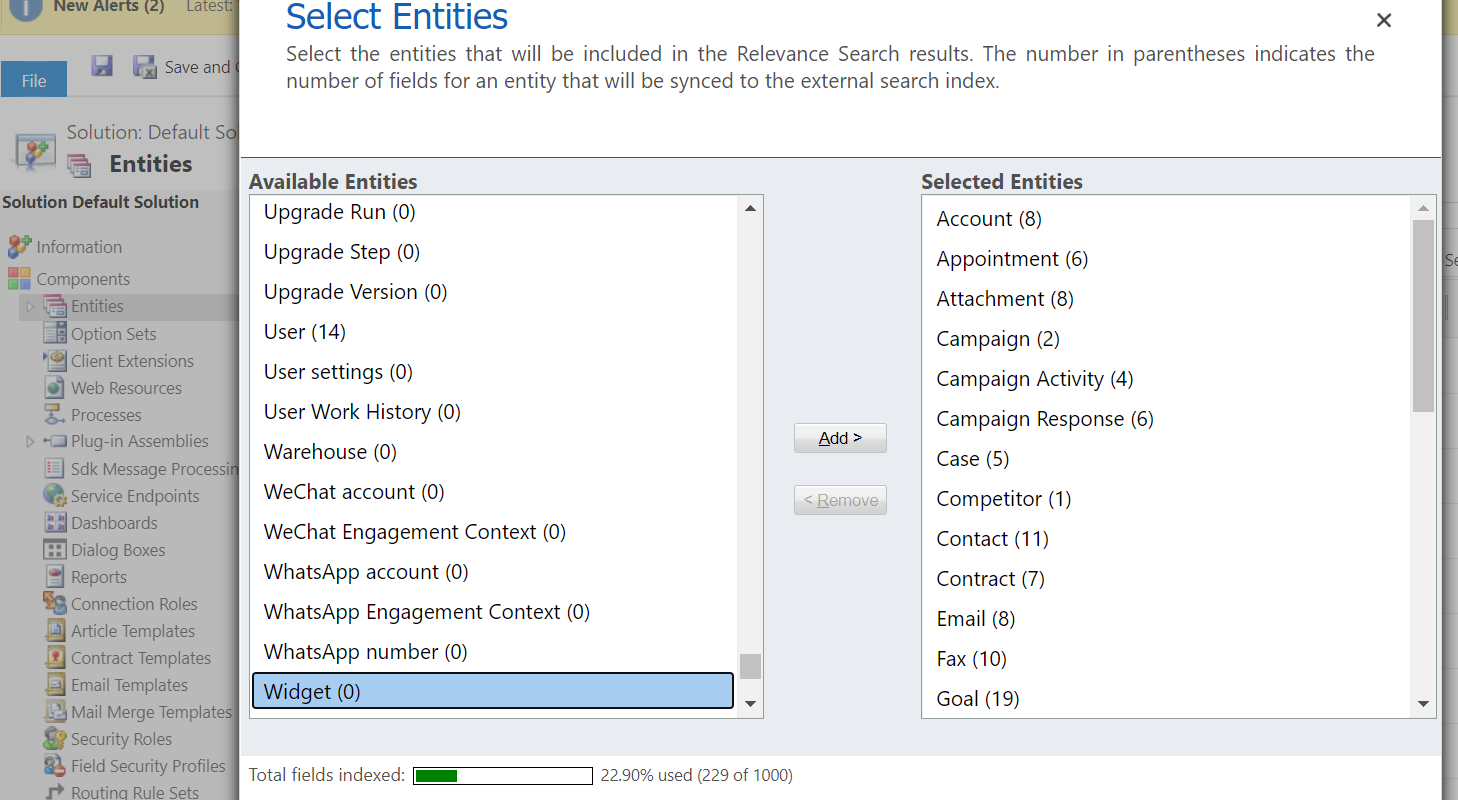Open the Option Sets node icon
Image resolution: width=1458 pixels, height=800 pixels.
pos(54,334)
